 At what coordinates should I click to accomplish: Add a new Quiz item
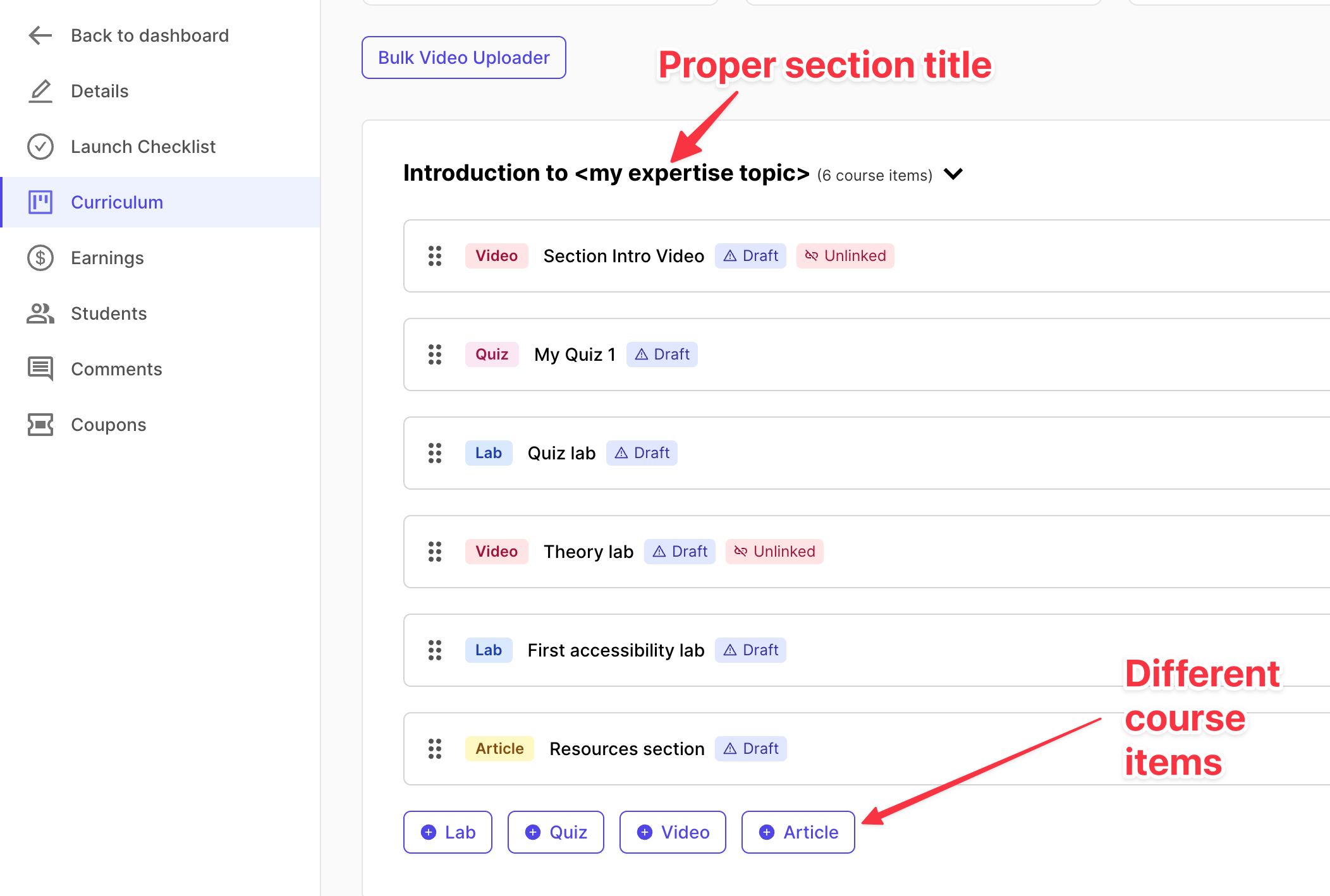[556, 832]
